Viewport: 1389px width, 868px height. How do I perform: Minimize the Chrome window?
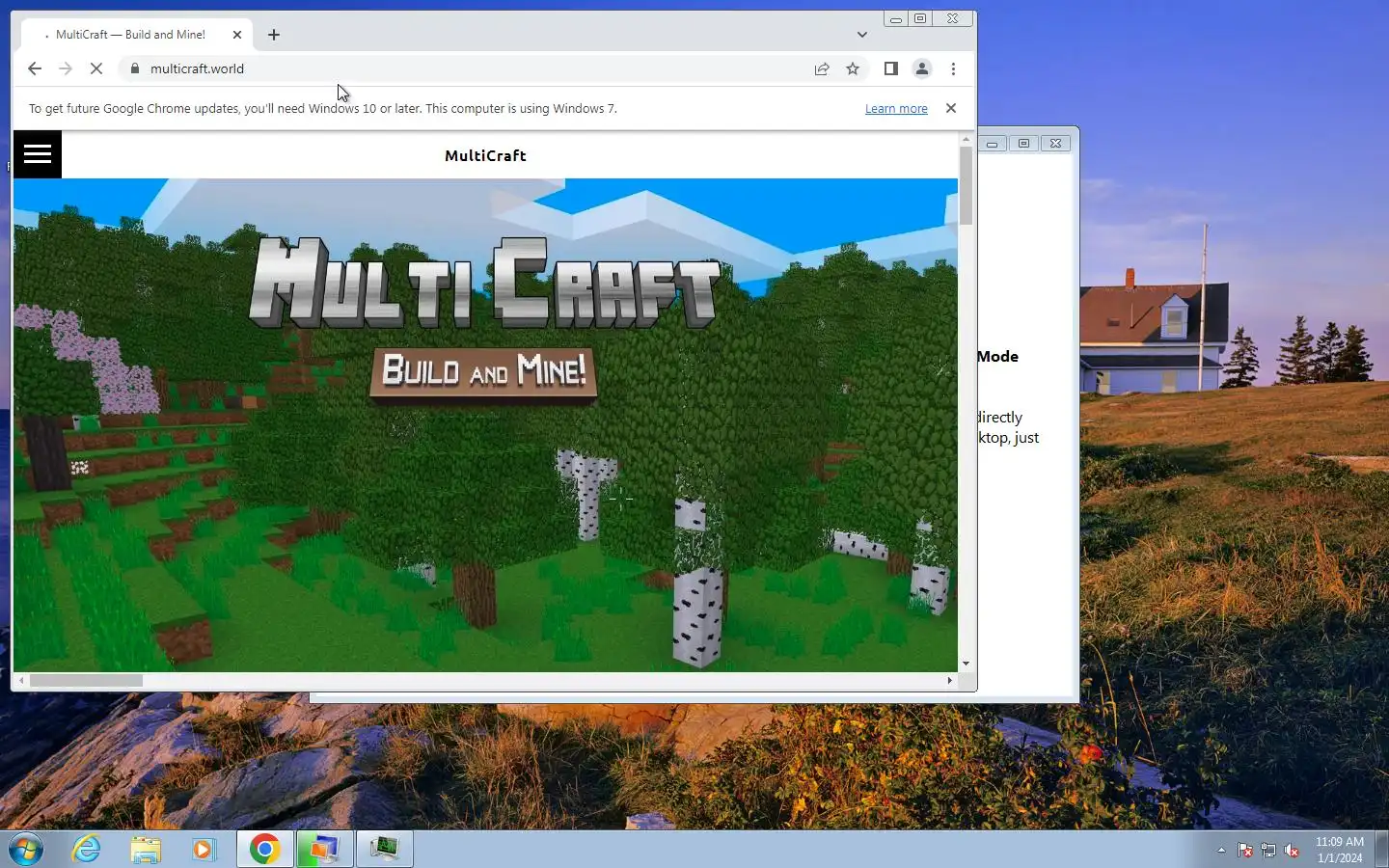coord(895,19)
